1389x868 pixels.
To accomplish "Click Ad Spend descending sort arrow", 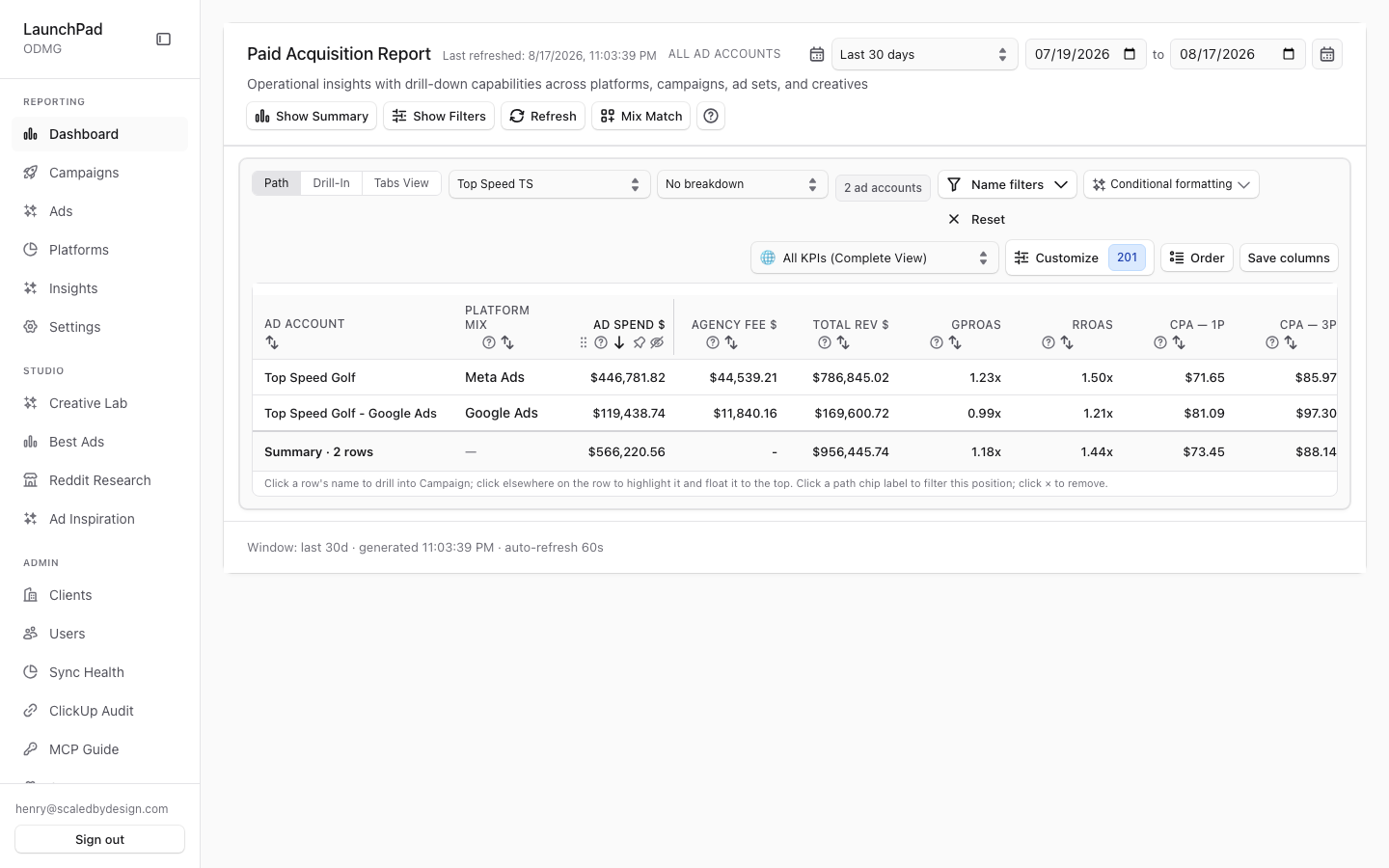I will pyautogui.click(x=619, y=342).
